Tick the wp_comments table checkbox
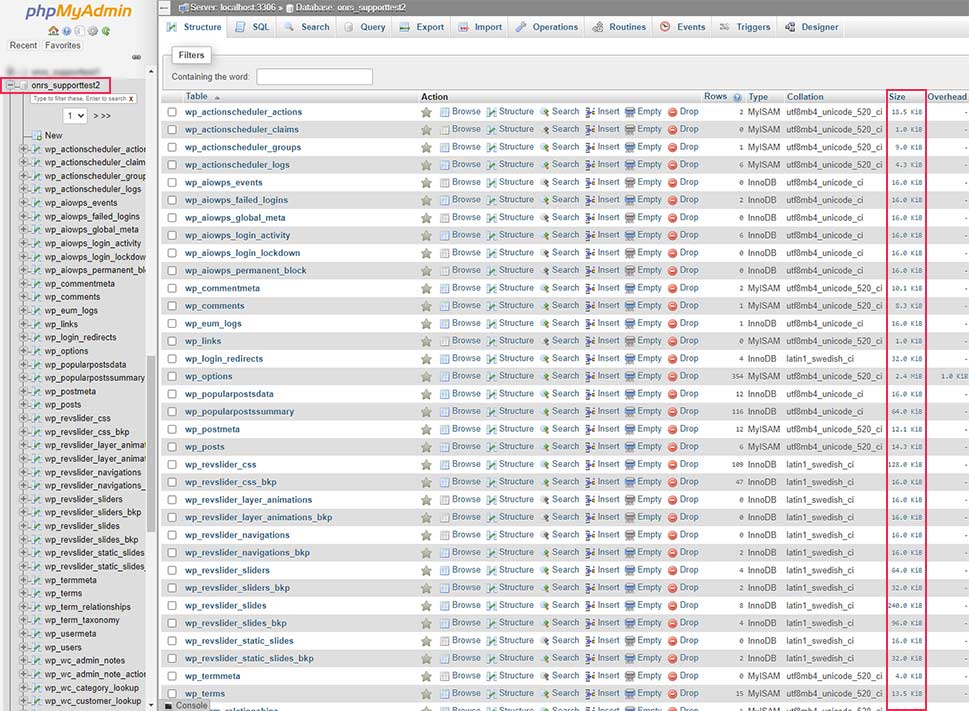This screenshot has height=711, width=969. click(x=172, y=306)
